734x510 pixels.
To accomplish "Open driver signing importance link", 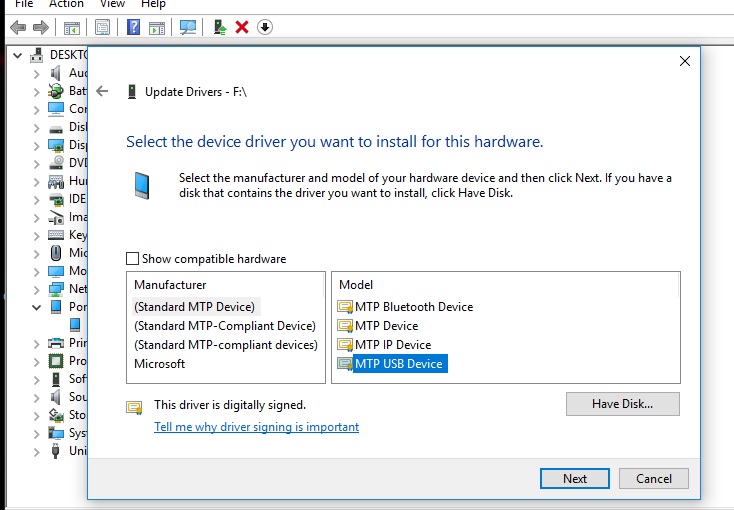I will pyautogui.click(x=256, y=427).
